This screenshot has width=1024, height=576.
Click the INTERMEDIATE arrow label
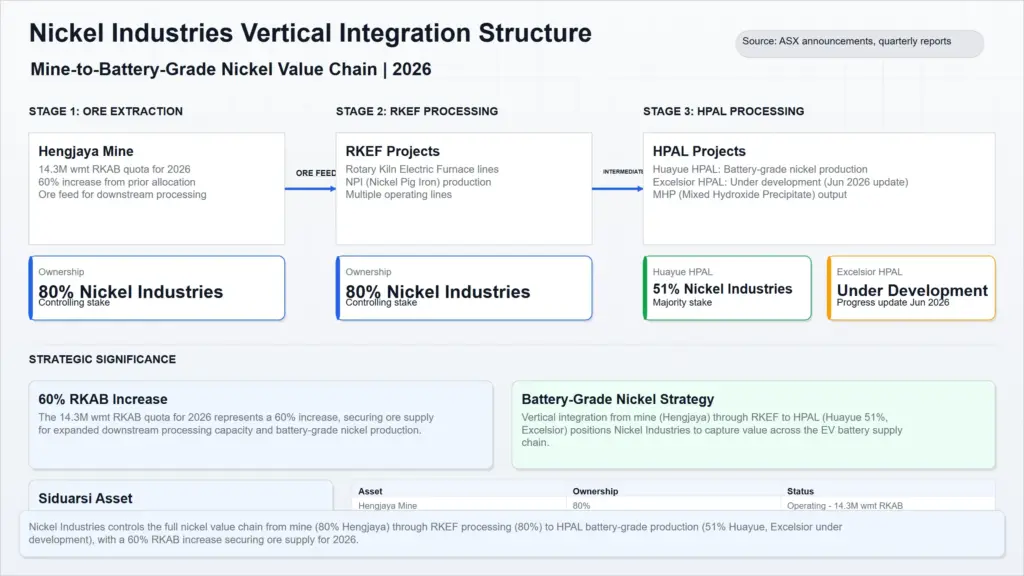pyautogui.click(x=623, y=172)
